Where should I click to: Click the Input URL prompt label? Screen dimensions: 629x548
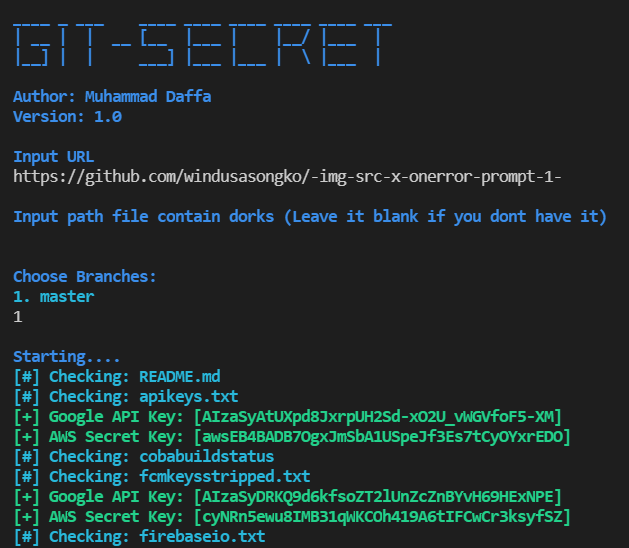pyautogui.click(x=53, y=157)
